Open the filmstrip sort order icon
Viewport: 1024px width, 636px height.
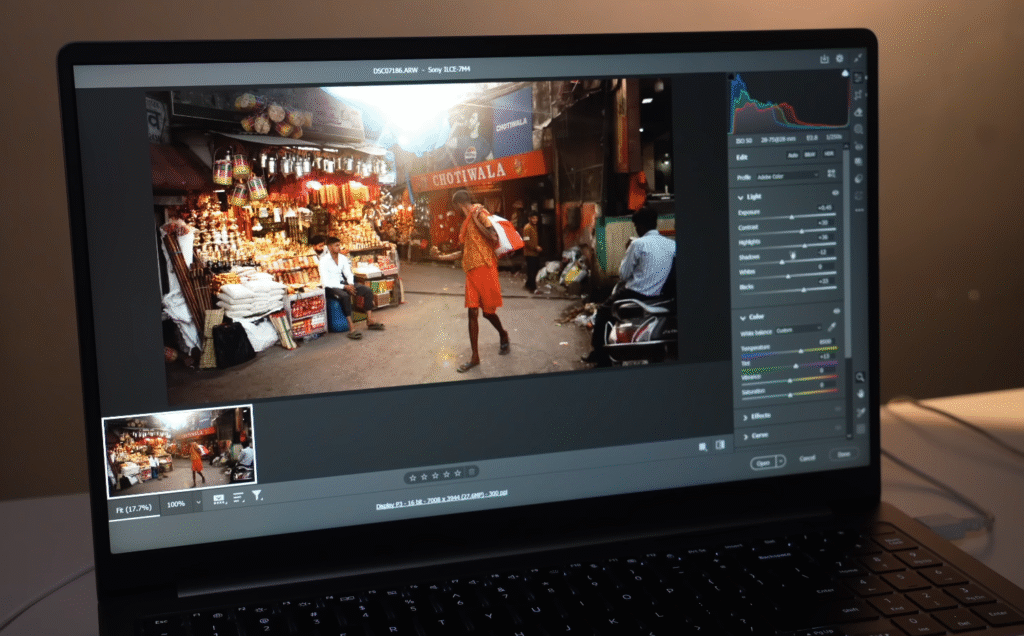[x=239, y=497]
